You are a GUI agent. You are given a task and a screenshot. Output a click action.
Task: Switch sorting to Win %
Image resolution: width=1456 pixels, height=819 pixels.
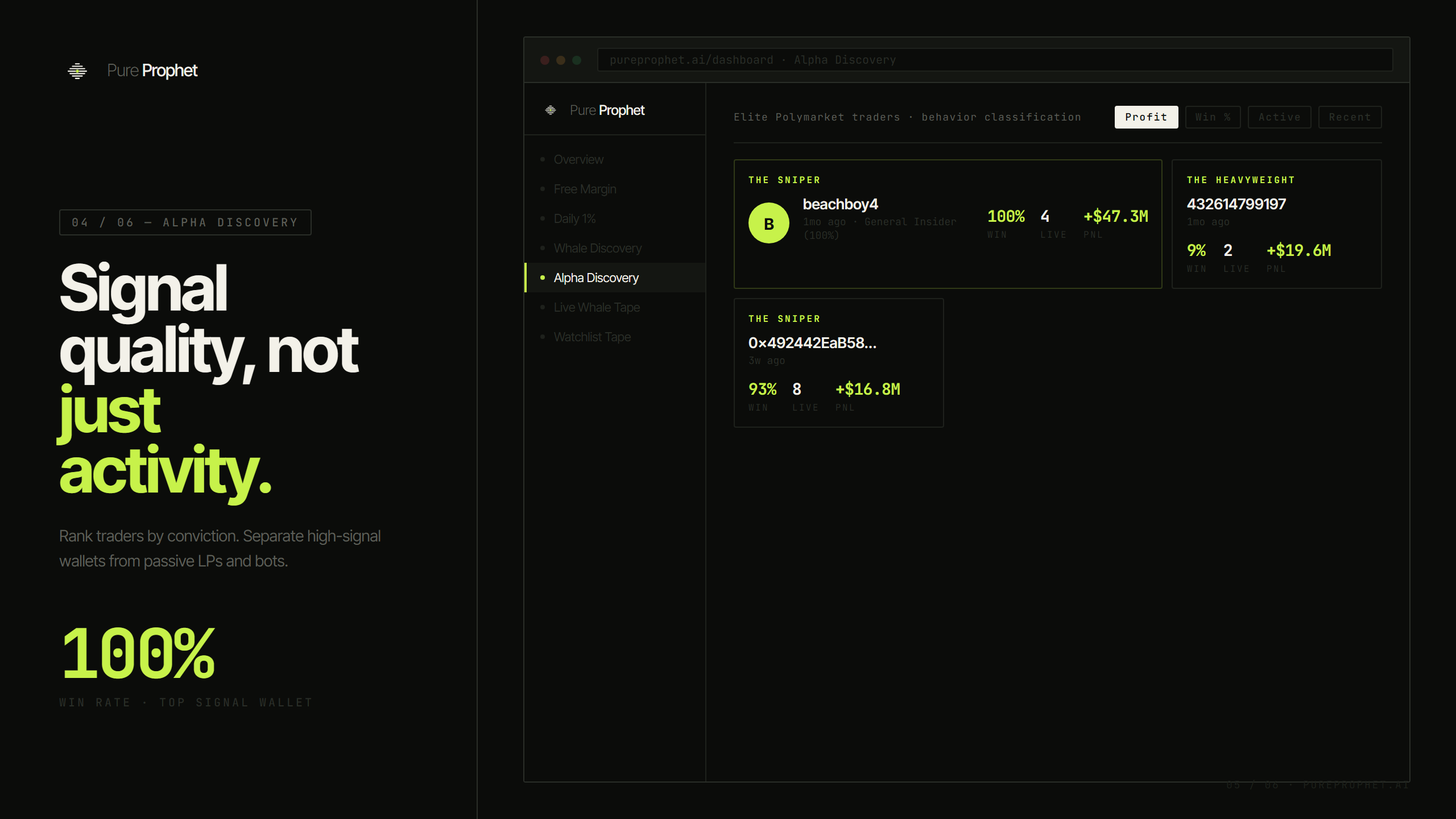click(x=1212, y=117)
